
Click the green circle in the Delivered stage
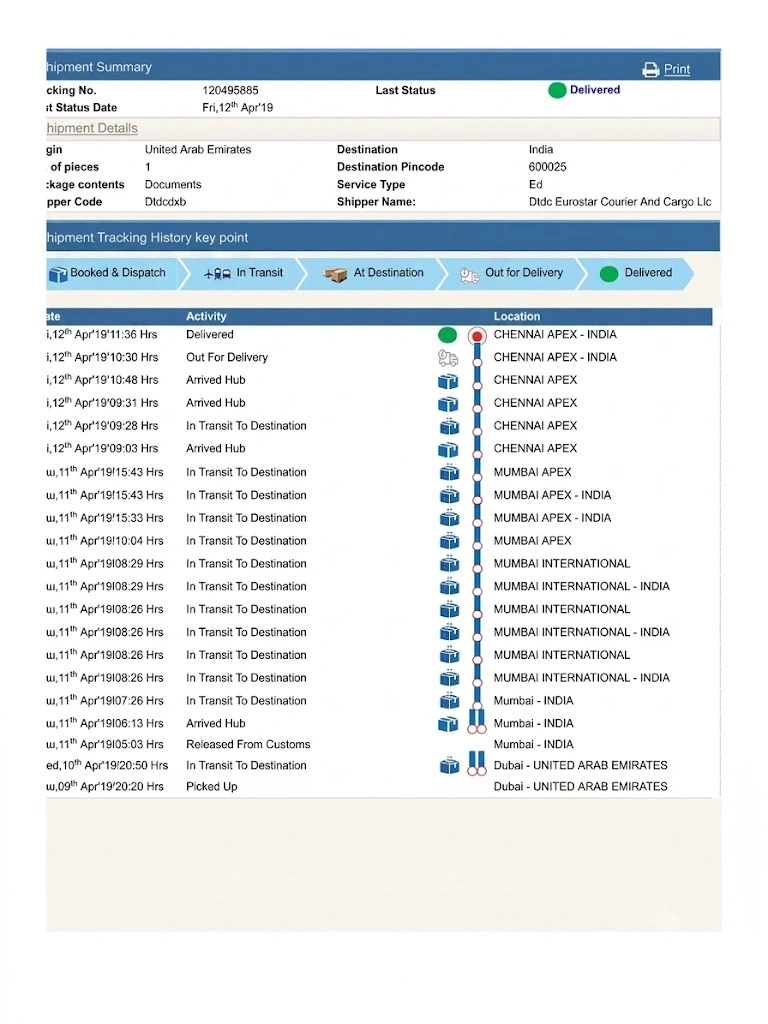pyautogui.click(x=609, y=274)
